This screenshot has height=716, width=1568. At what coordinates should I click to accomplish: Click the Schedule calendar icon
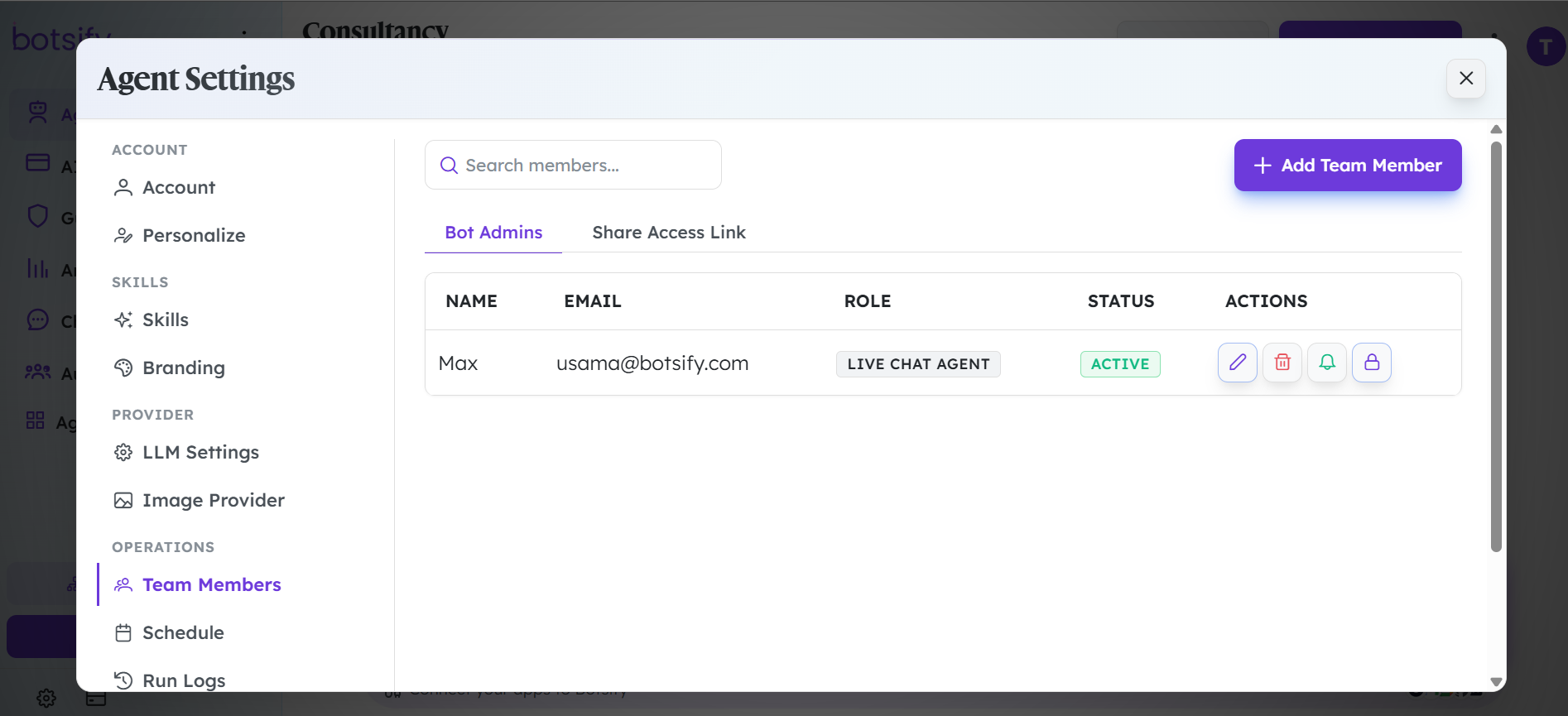(x=123, y=633)
